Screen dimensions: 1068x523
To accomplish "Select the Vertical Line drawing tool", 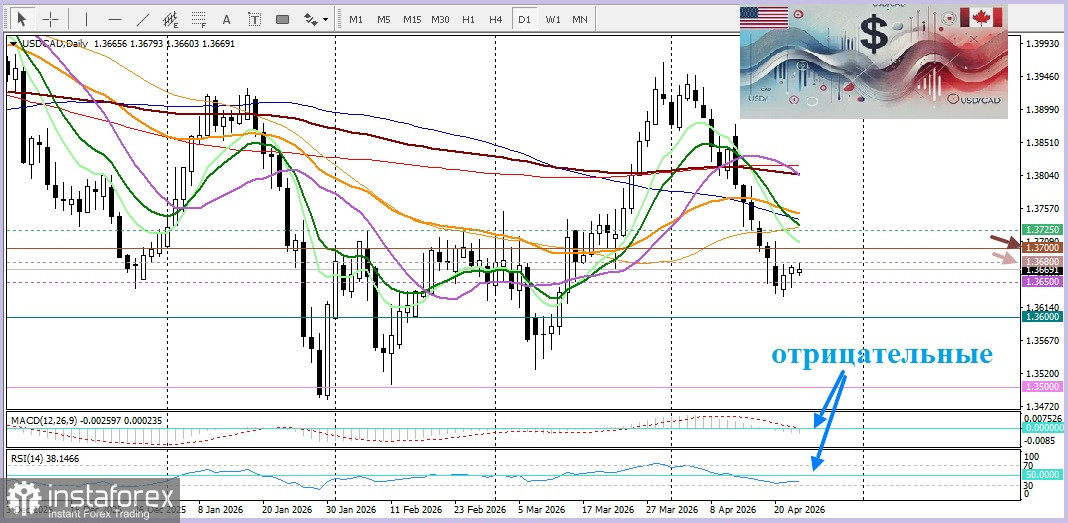I will [x=87, y=18].
